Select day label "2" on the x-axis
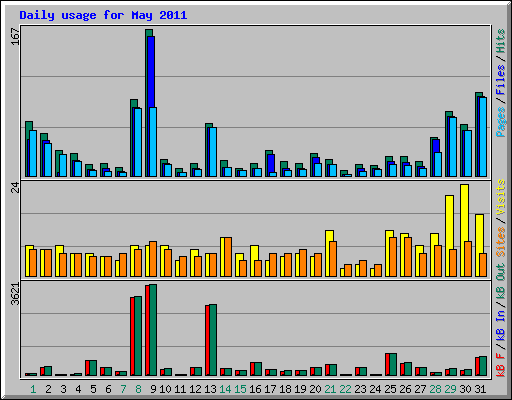 point(48,389)
